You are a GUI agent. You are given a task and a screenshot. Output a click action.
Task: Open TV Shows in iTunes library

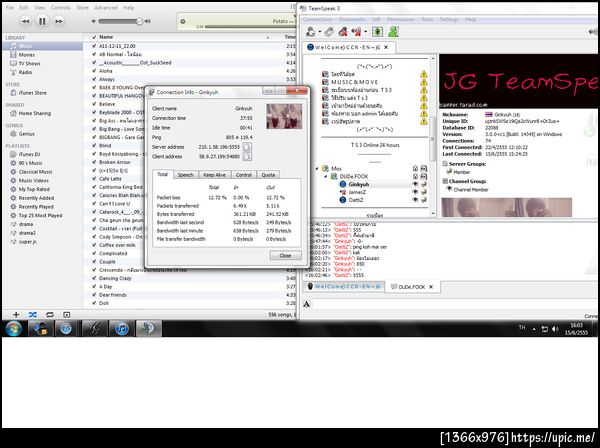coord(29,64)
